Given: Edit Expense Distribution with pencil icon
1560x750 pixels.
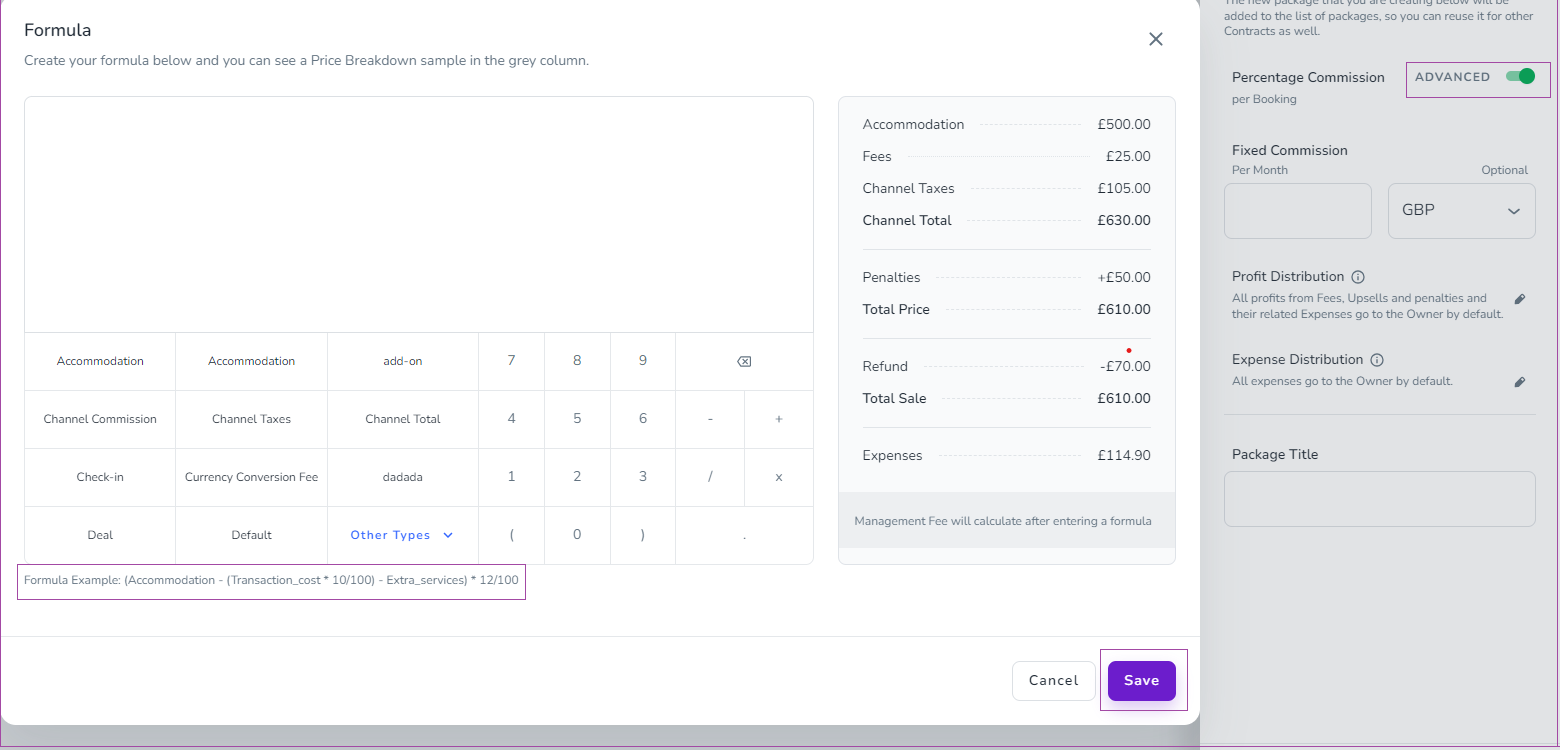Looking at the screenshot, I should 1520,382.
